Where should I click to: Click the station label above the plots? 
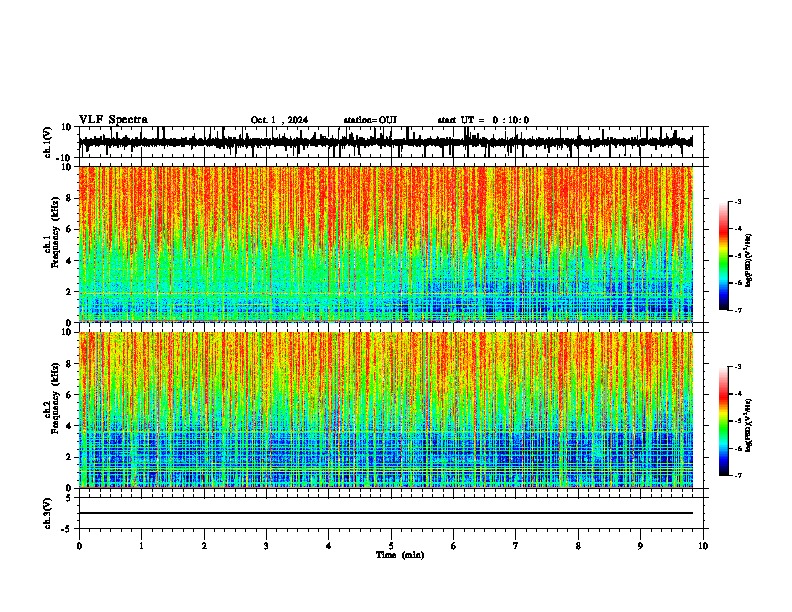[370, 120]
